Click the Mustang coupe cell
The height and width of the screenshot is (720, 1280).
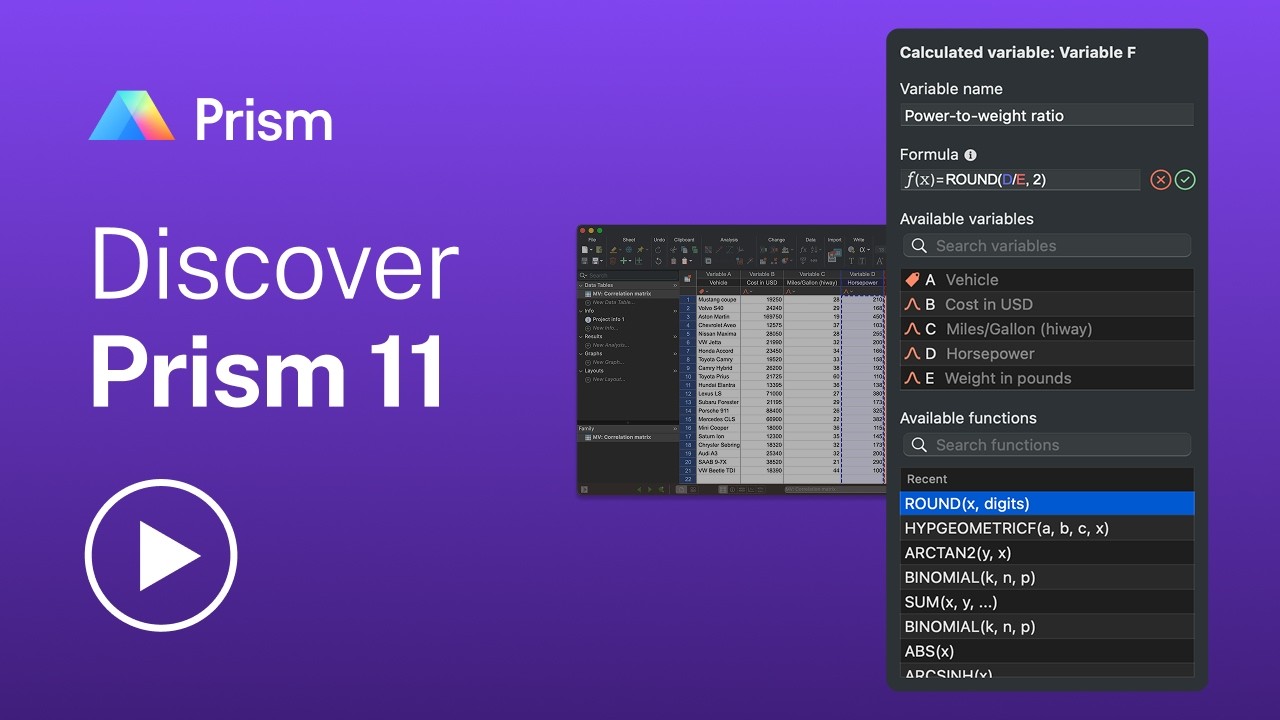point(718,300)
